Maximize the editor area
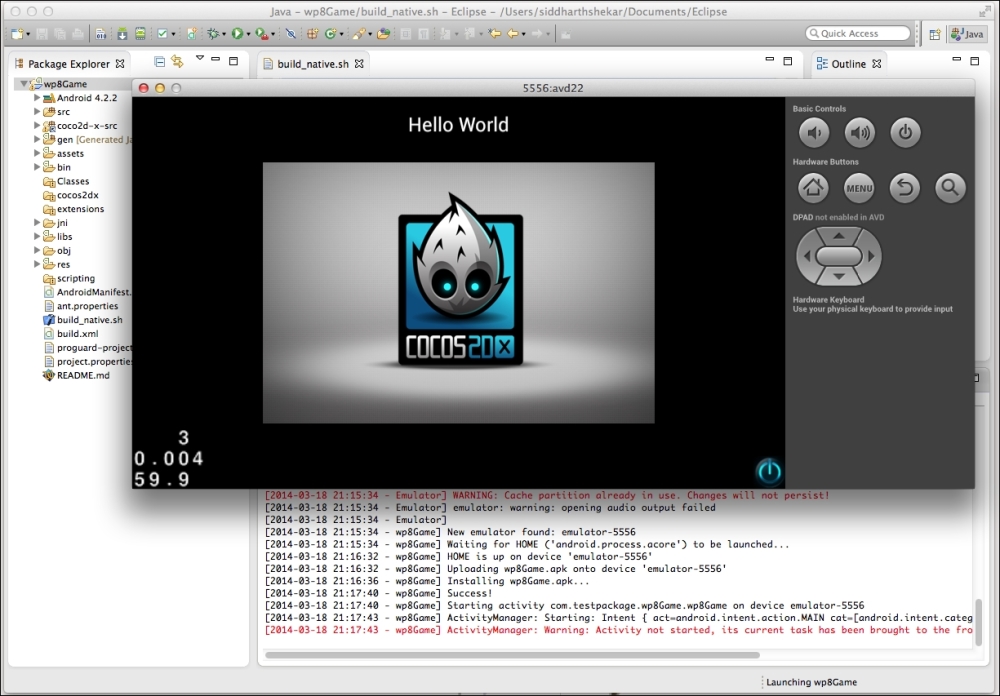 [x=788, y=61]
